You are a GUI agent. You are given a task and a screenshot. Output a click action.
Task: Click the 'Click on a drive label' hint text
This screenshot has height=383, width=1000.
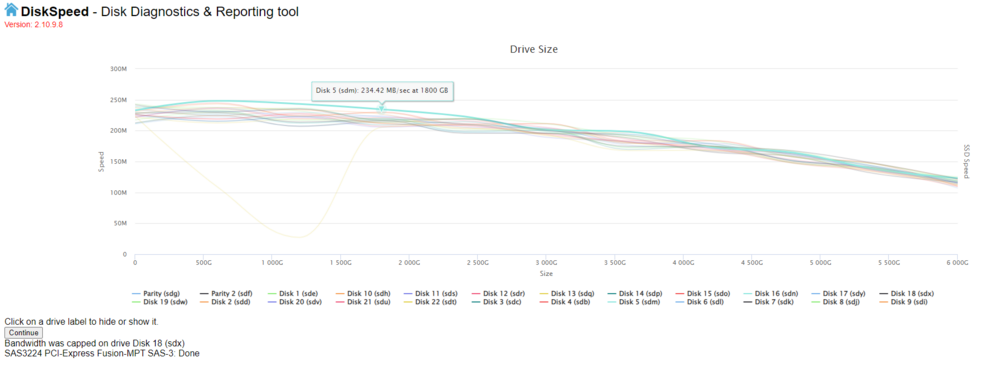coord(82,322)
